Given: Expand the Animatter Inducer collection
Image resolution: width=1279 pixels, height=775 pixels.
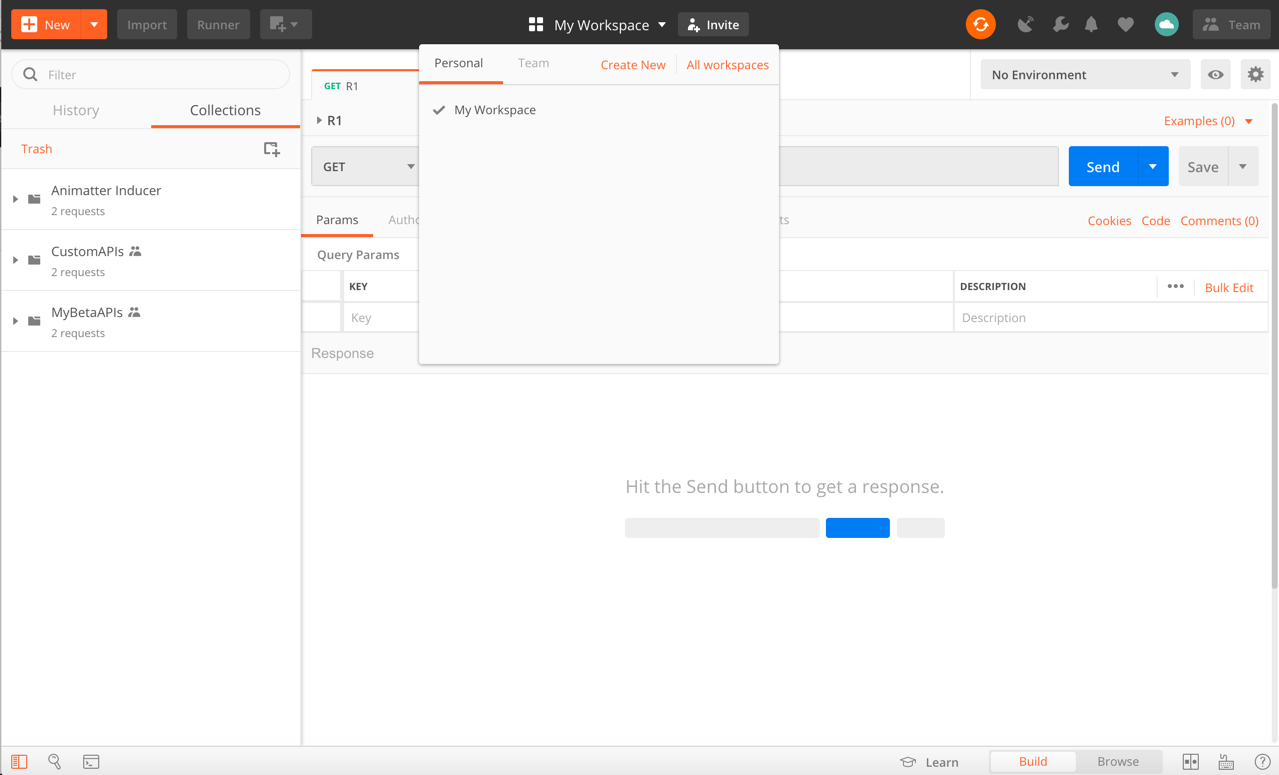Looking at the screenshot, I should [x=15, y=199].
